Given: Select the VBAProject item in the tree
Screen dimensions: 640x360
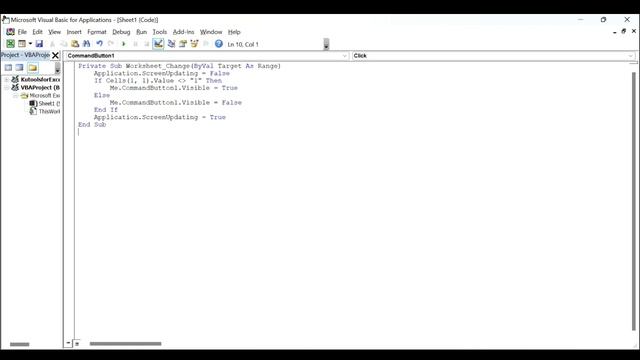Looking at the screenshot, I should (40, 87).
